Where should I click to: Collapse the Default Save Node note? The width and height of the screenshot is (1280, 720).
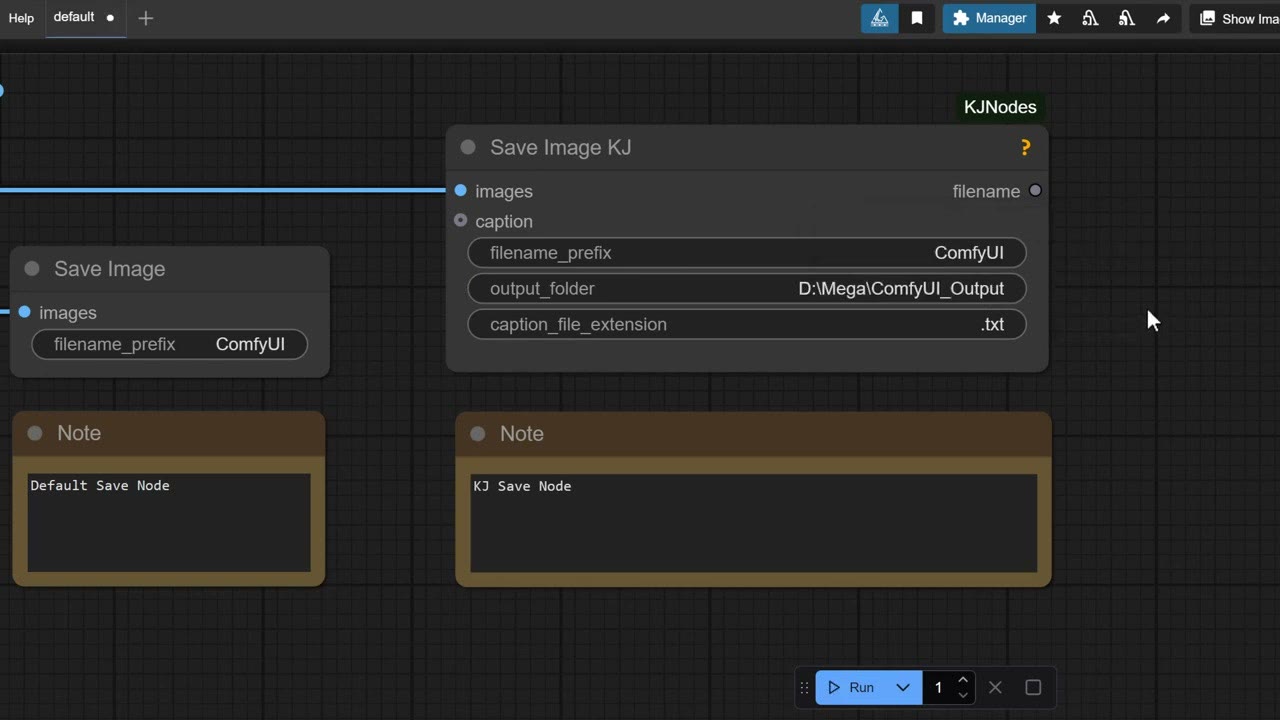click(35, 433)
